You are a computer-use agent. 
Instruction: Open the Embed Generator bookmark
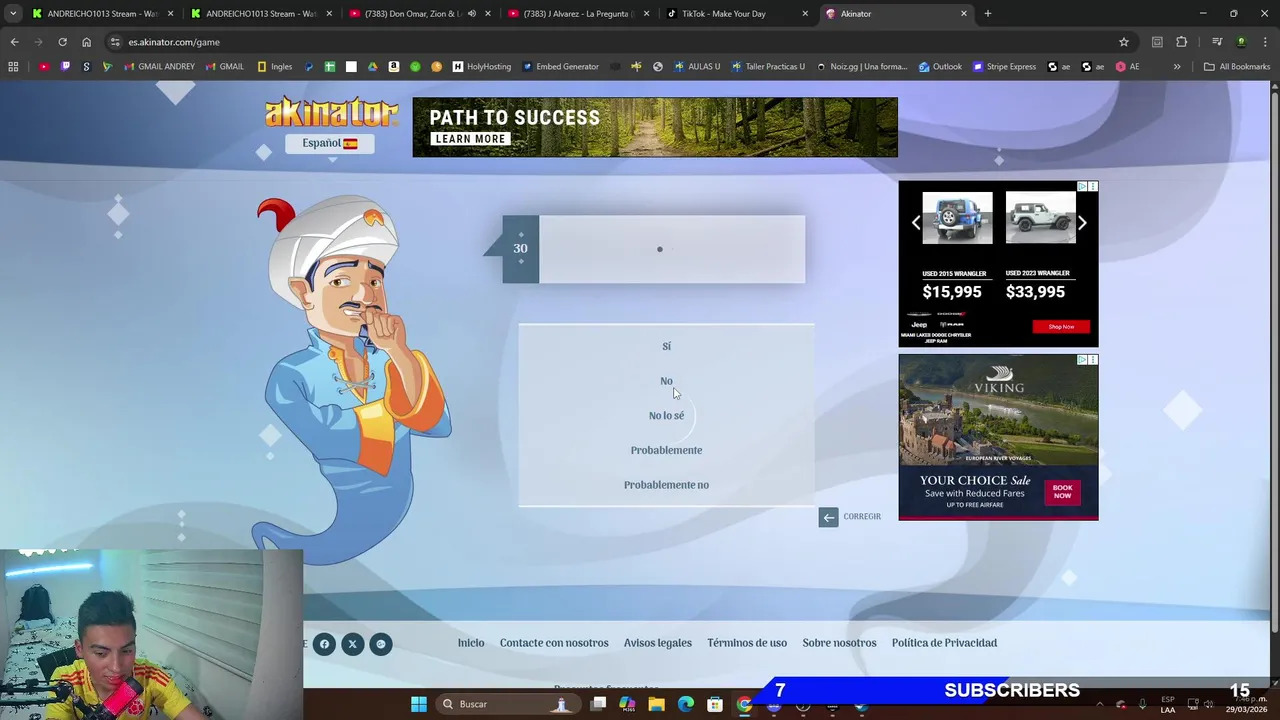click(x=560, y=67)
